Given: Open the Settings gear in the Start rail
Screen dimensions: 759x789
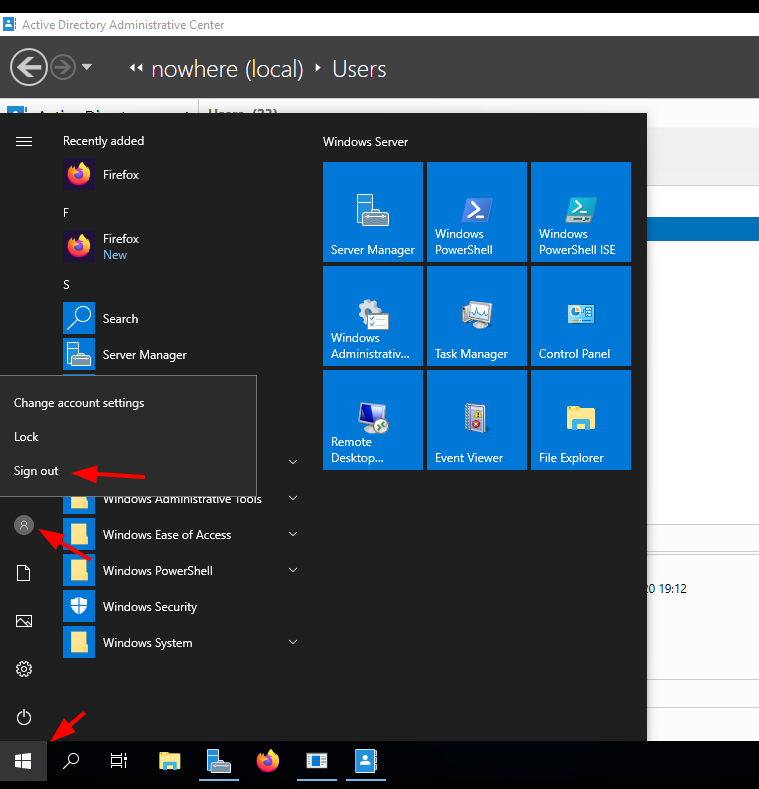Looking at the screenshot, I should point(24,669).
